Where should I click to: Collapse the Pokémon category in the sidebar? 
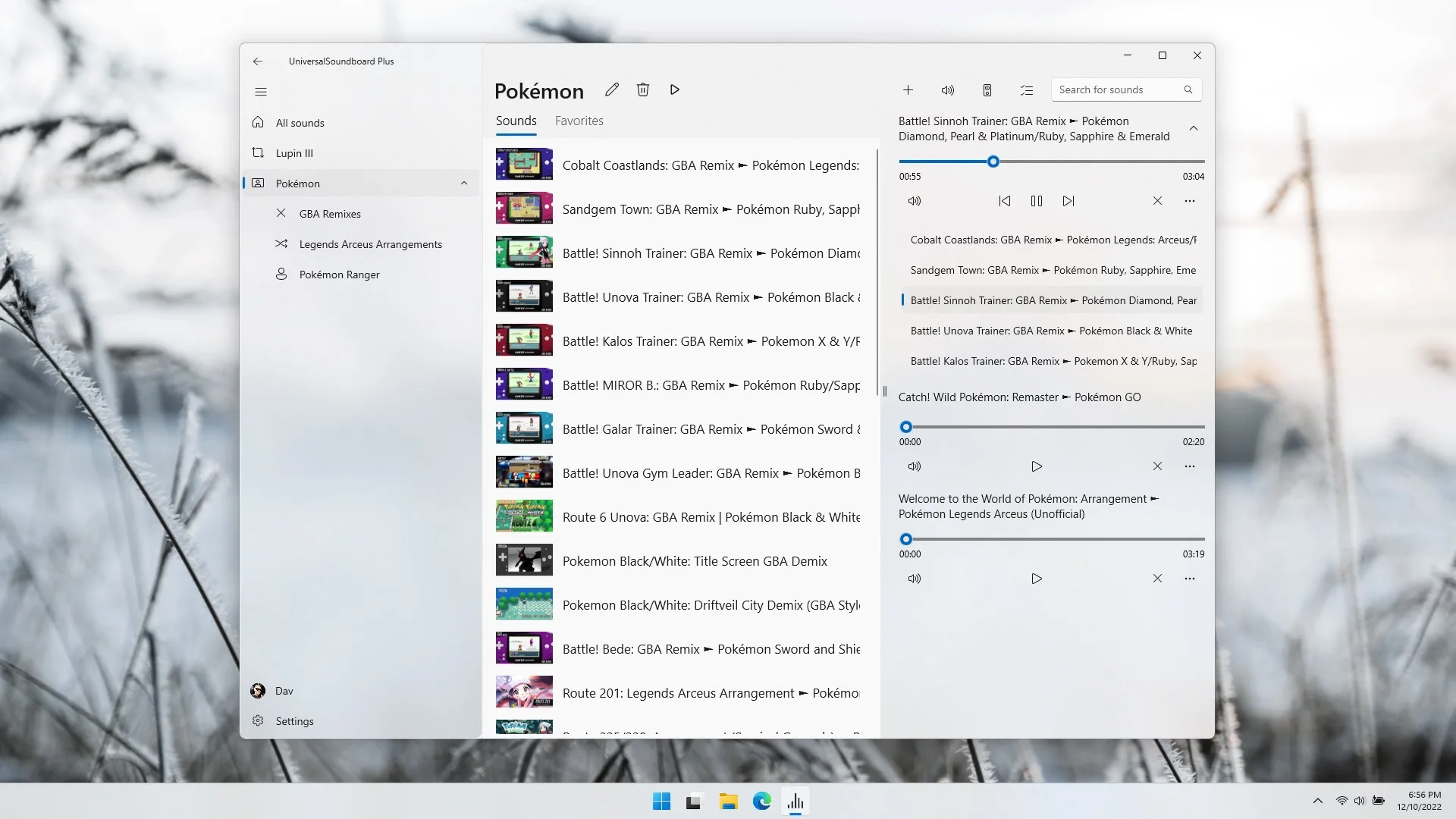(464, 184)
